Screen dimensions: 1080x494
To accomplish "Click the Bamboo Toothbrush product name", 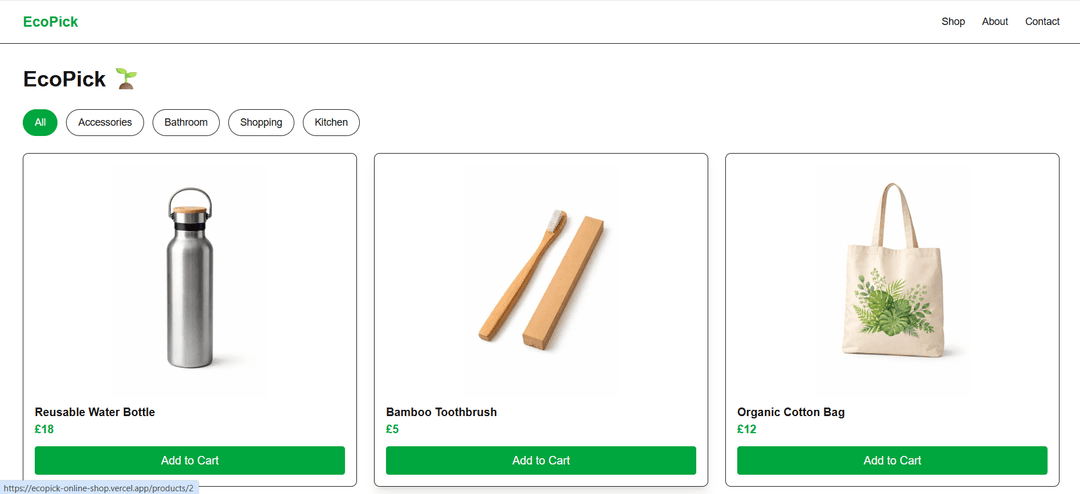I will pyautogui.click(x=441, y=412).
